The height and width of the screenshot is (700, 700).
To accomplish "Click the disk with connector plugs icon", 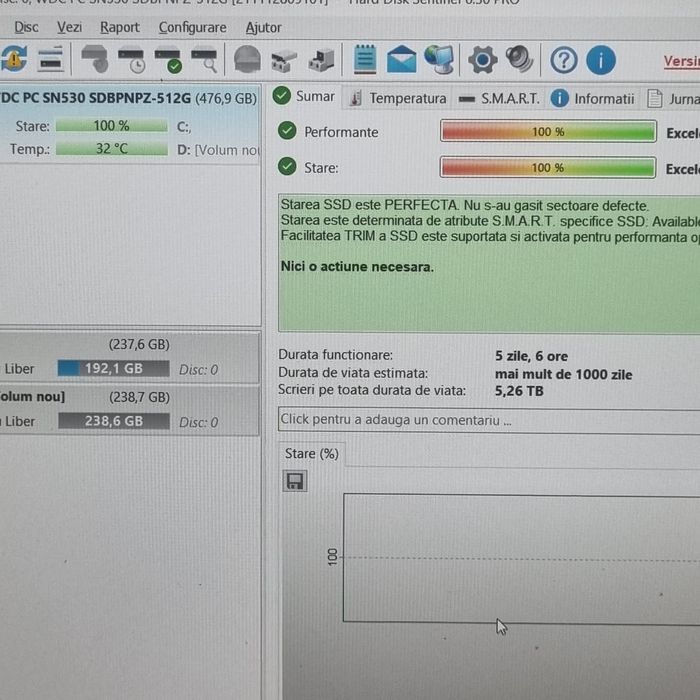I will coord(283,61).
